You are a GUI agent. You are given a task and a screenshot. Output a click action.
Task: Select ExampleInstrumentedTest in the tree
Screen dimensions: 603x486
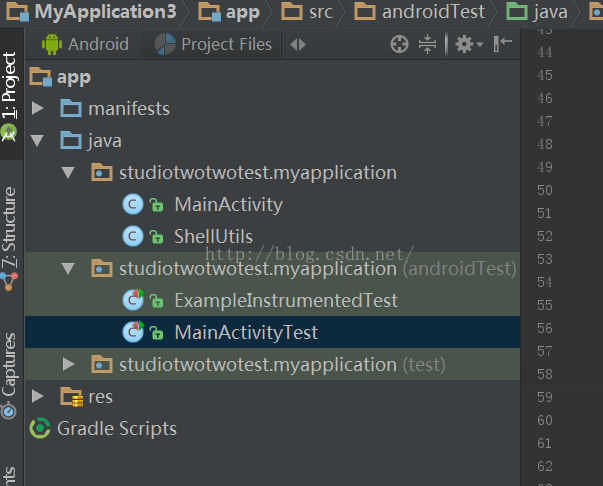(x=286, y=300)
